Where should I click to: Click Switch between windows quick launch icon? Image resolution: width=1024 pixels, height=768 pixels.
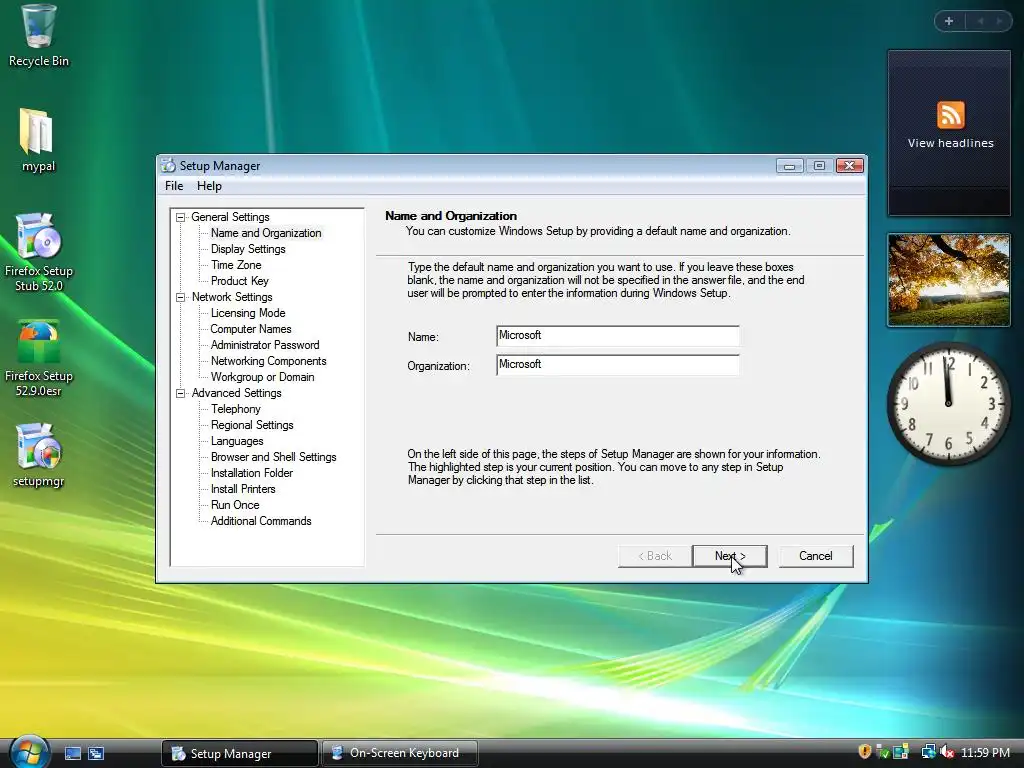[96, 753]
